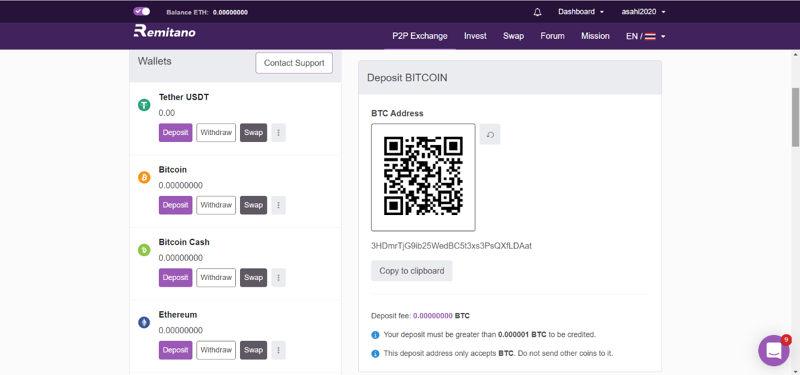The image size is (800, 375).
Task: Expand the Dashboard dropdown
Action: [581, 12]
